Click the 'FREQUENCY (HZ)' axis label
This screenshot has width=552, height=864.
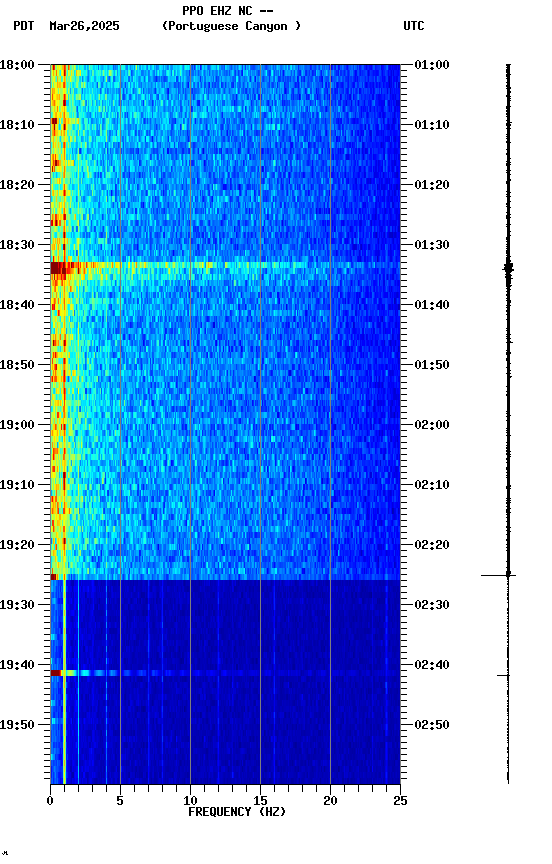237,812
